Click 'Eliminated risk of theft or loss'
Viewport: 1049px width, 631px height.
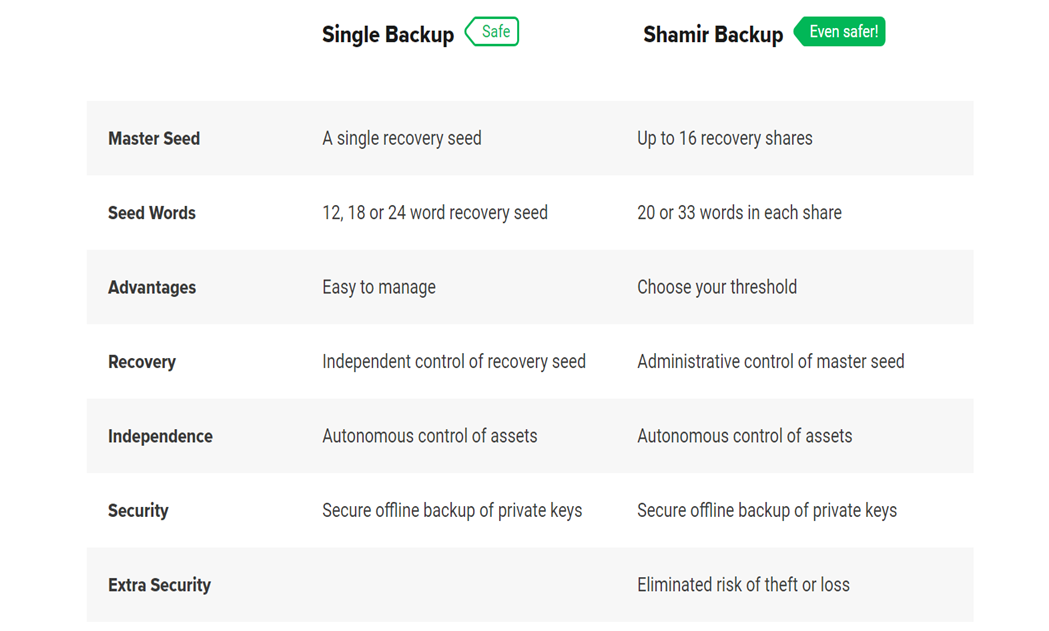pyautogui.click(x=743, y=585)
